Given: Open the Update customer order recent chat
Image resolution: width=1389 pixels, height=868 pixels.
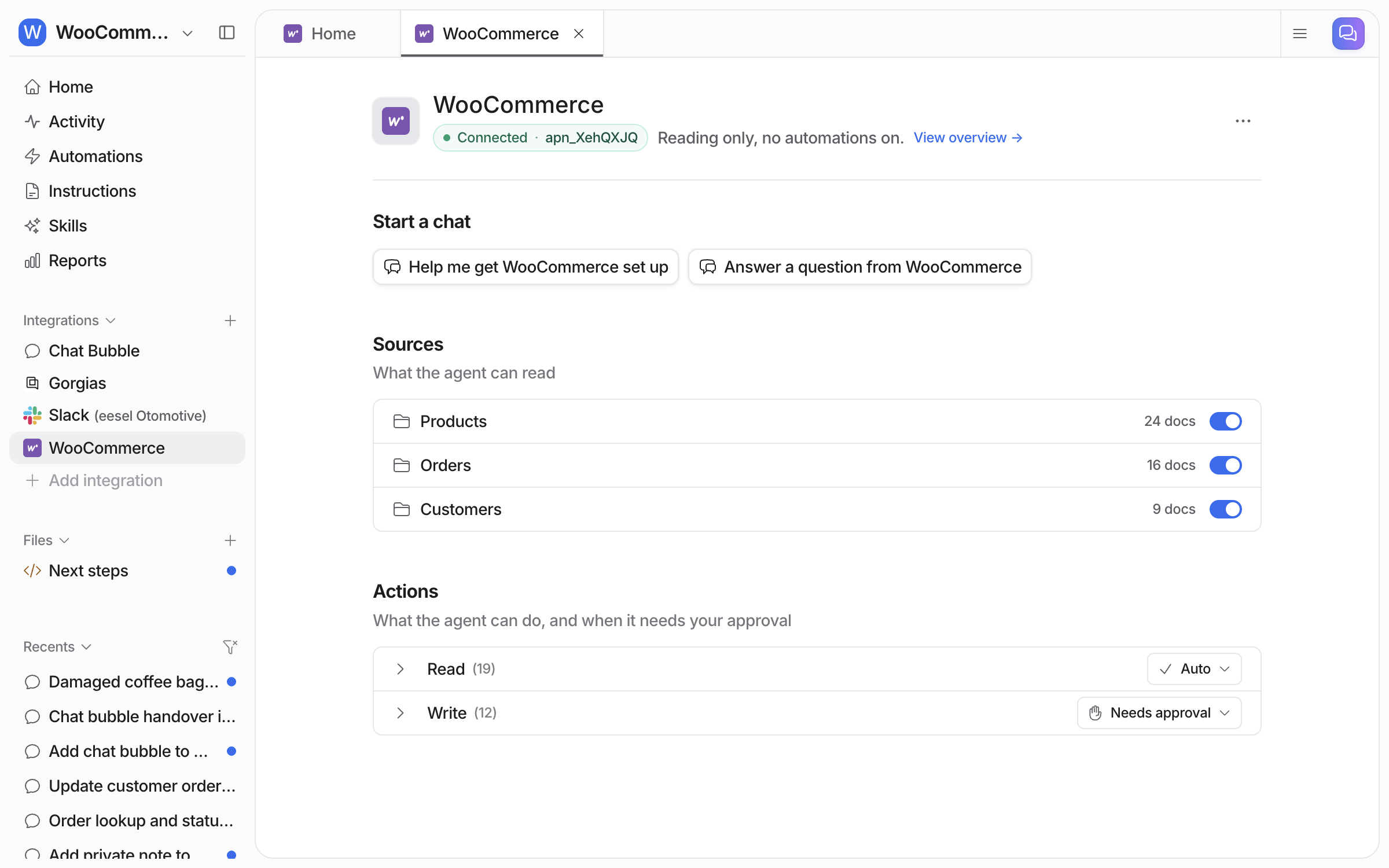Looking at the screenshot, I should point(127,786).
